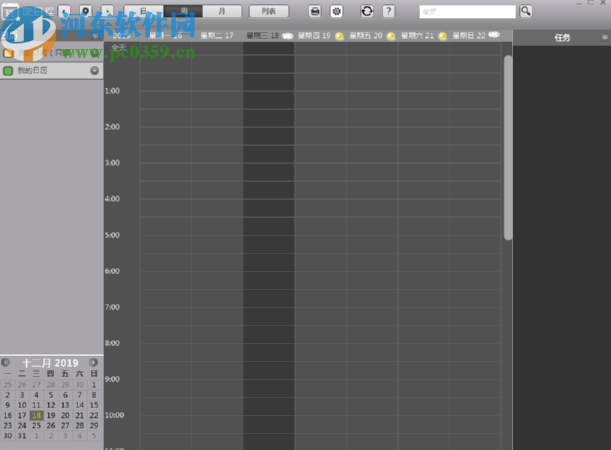
Task: Click the cloud weather icon for 星期日 22
Action: (494, 35)
